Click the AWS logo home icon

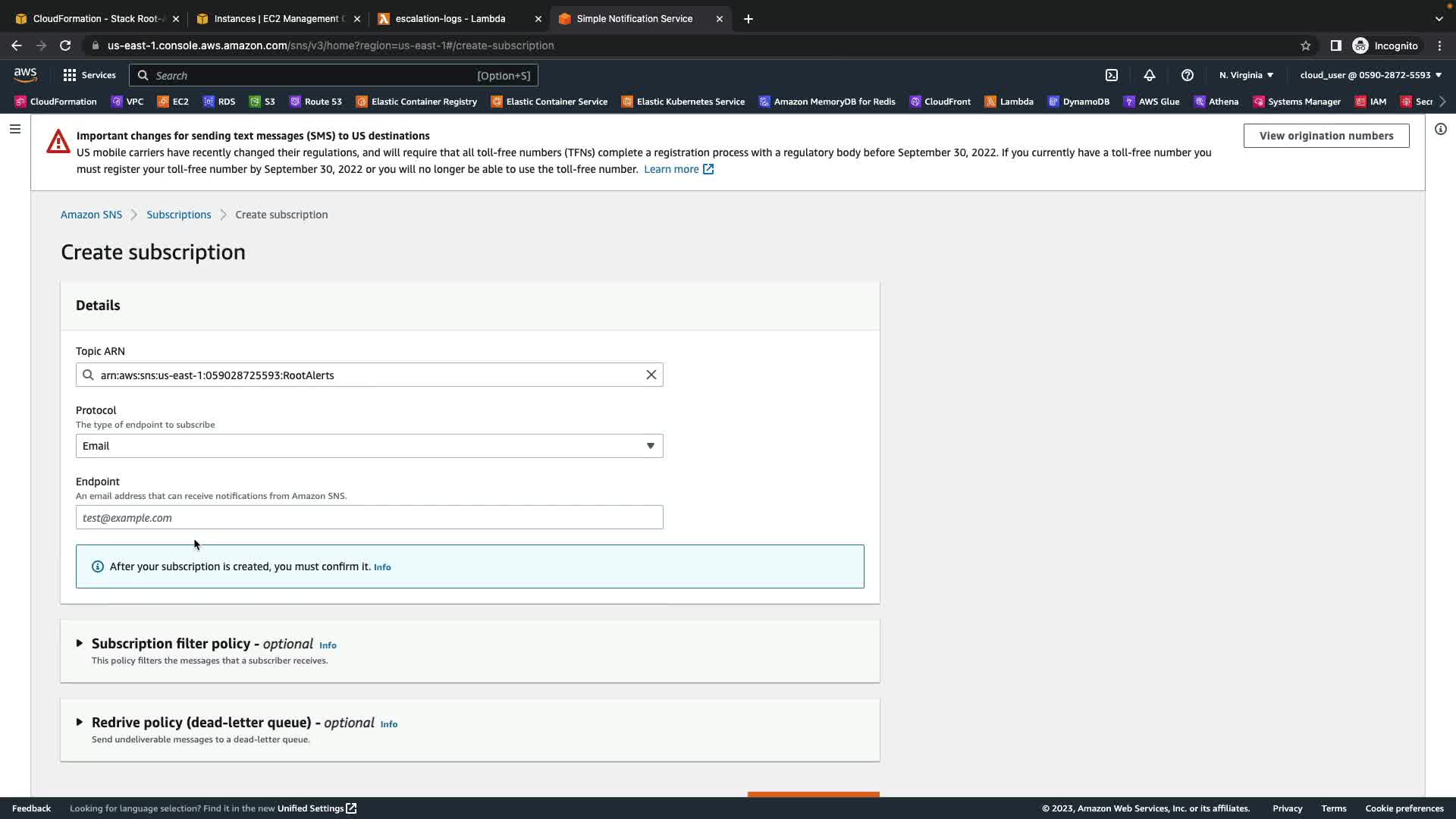(25, 74)
